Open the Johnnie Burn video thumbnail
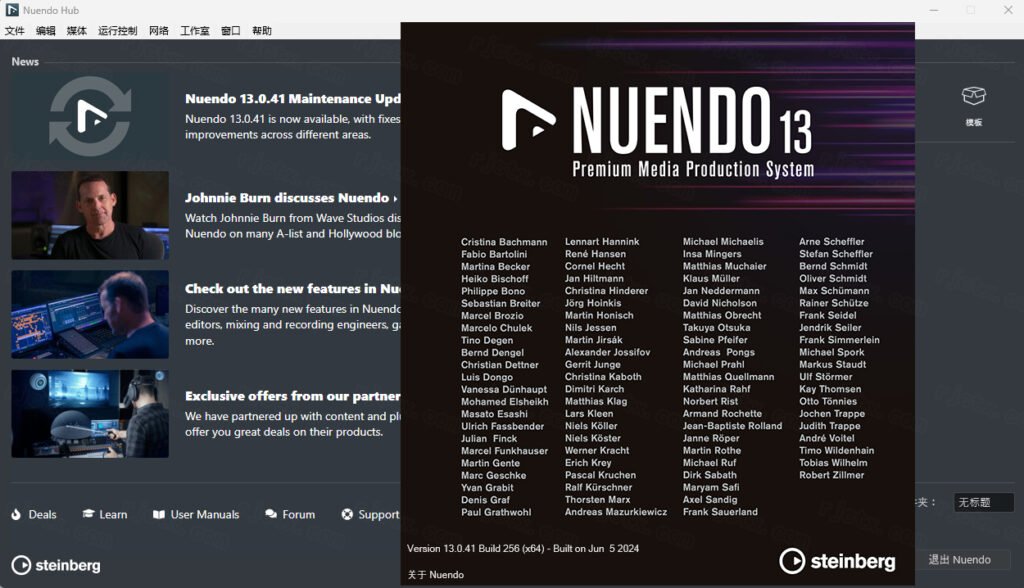 point(90,215)
